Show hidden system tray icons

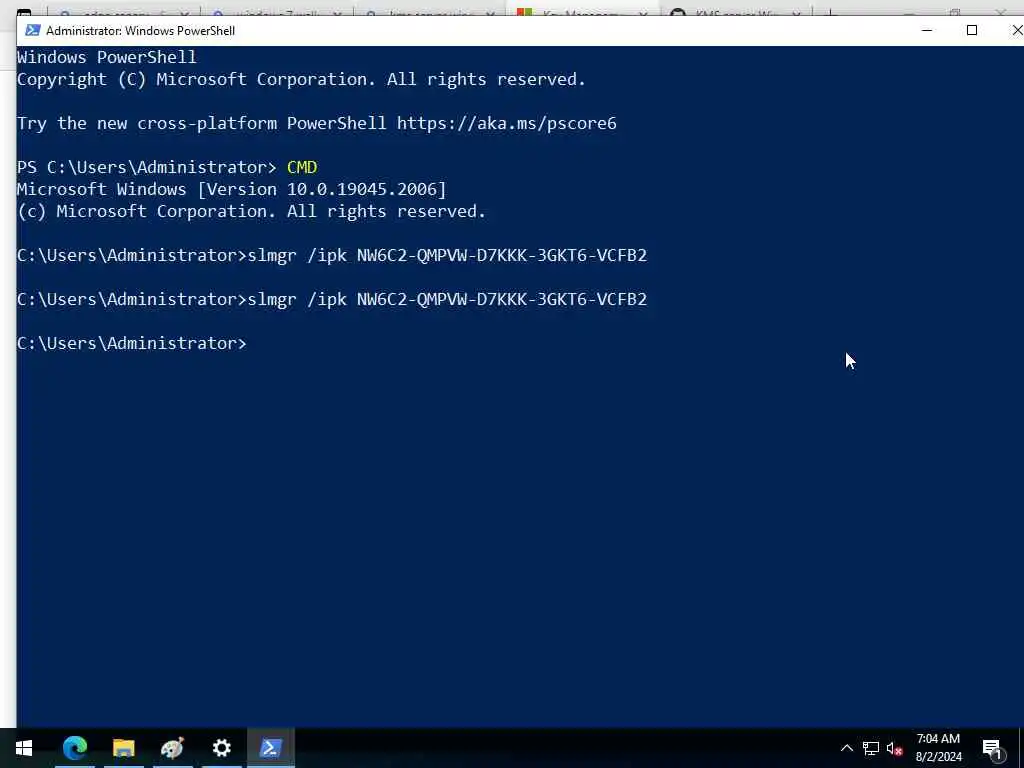(x=846, y=748)
